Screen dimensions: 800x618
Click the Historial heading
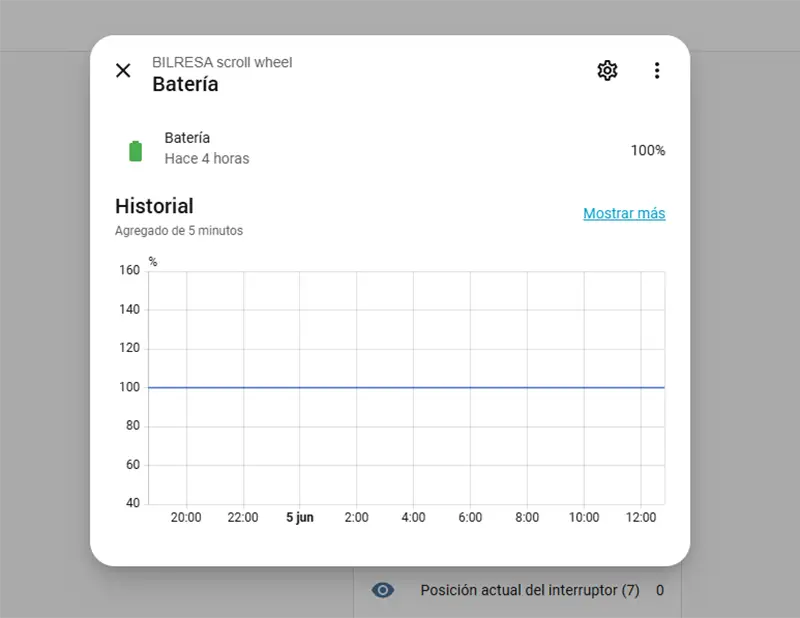tap(154, 206)
